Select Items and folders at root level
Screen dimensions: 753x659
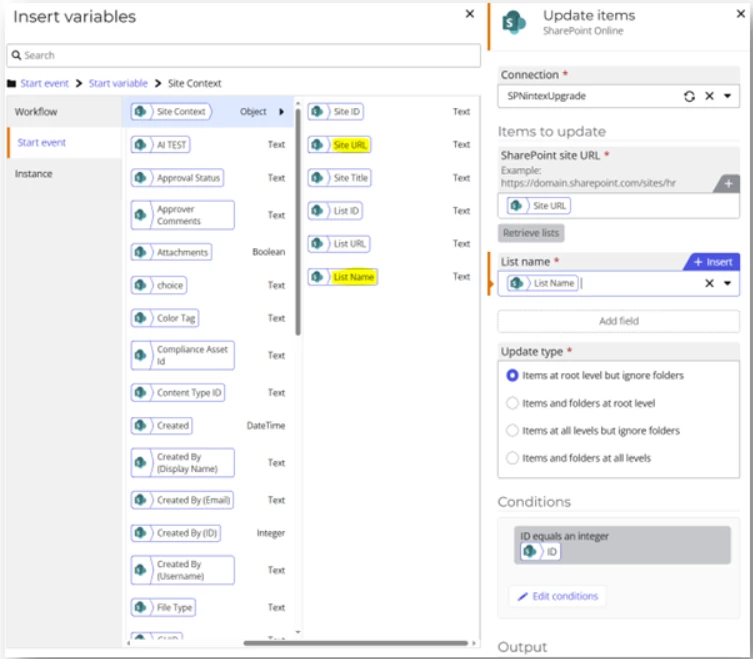click(x=512, y=403)
